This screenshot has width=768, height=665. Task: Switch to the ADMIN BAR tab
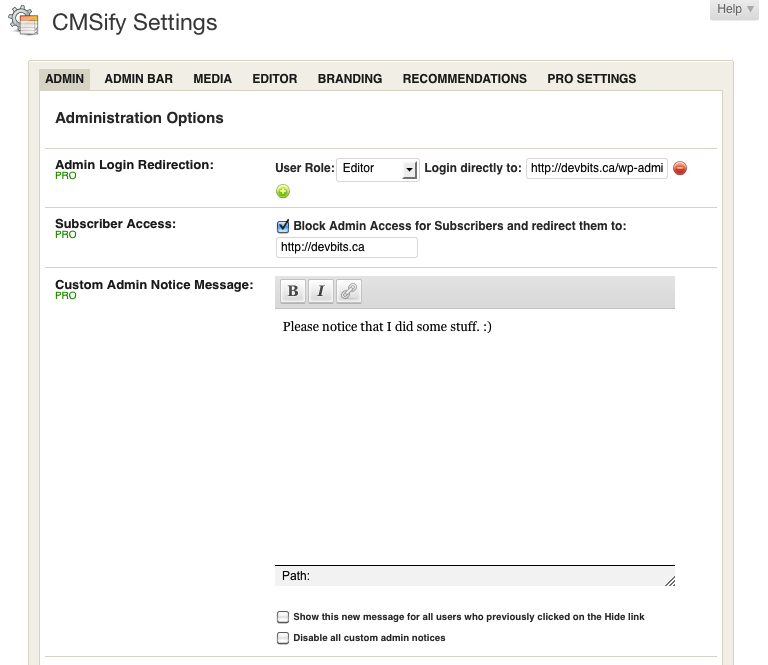pos(139,79)
